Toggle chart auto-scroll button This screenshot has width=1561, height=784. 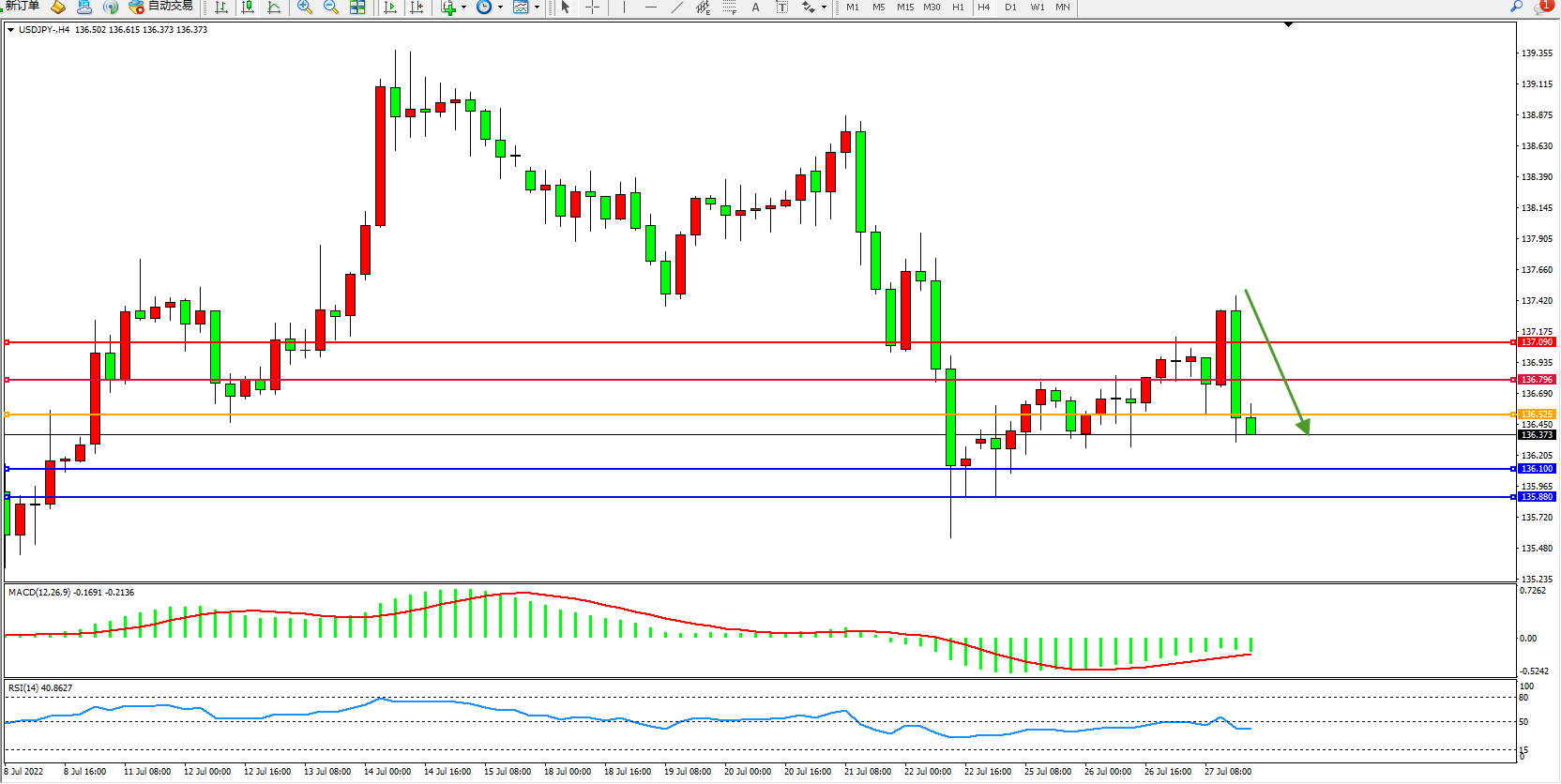pos(390,8)
